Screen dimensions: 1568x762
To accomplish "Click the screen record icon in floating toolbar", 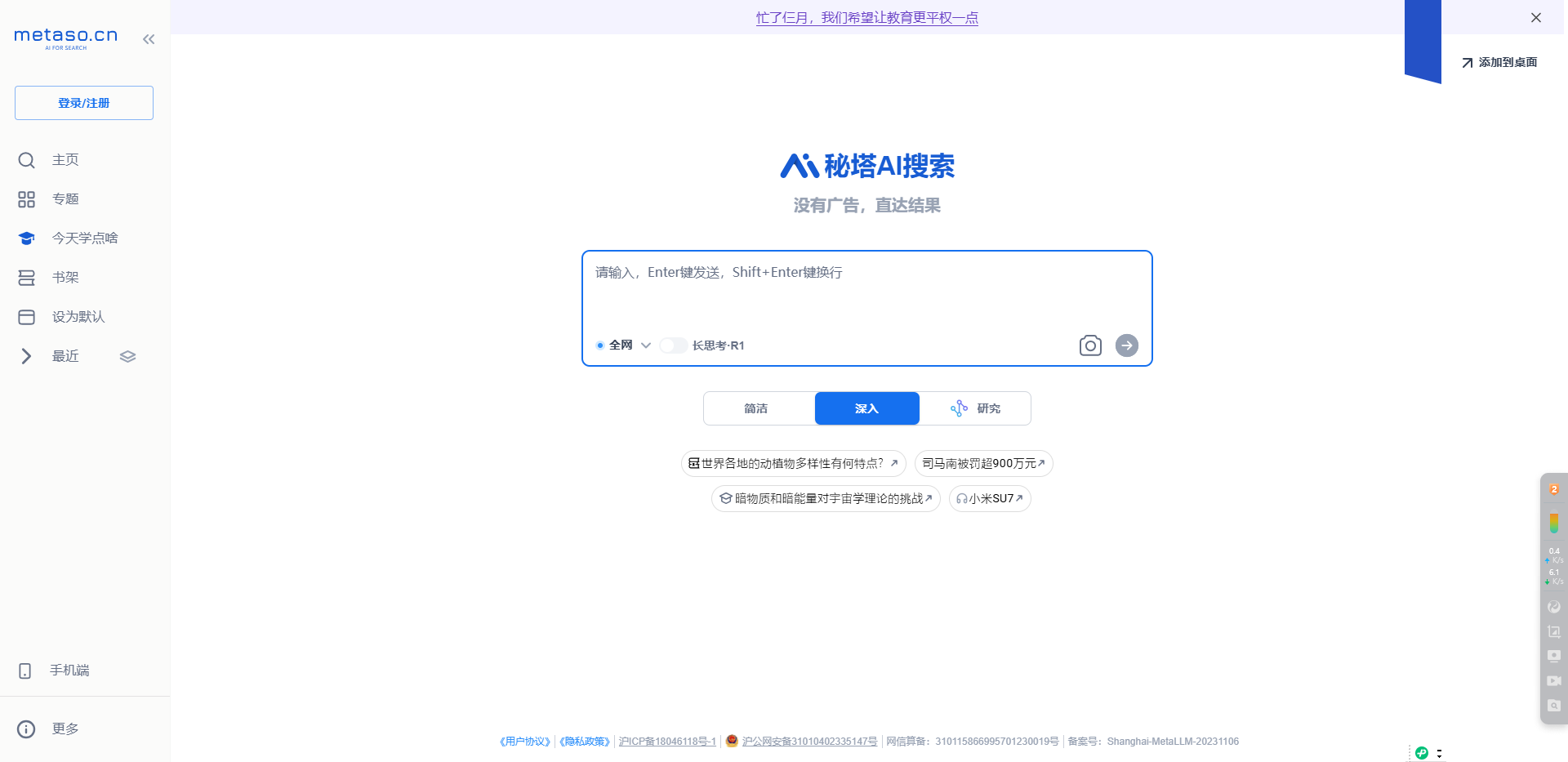I will pyautogui.click(x=1554, y=656).
